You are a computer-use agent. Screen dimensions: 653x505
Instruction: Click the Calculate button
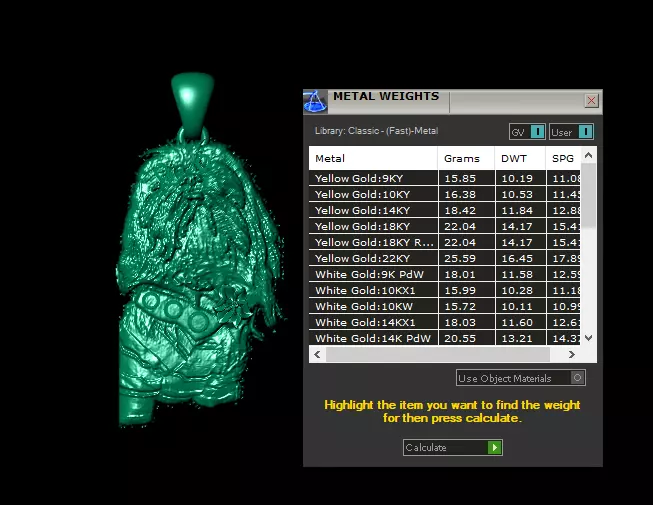453,448
